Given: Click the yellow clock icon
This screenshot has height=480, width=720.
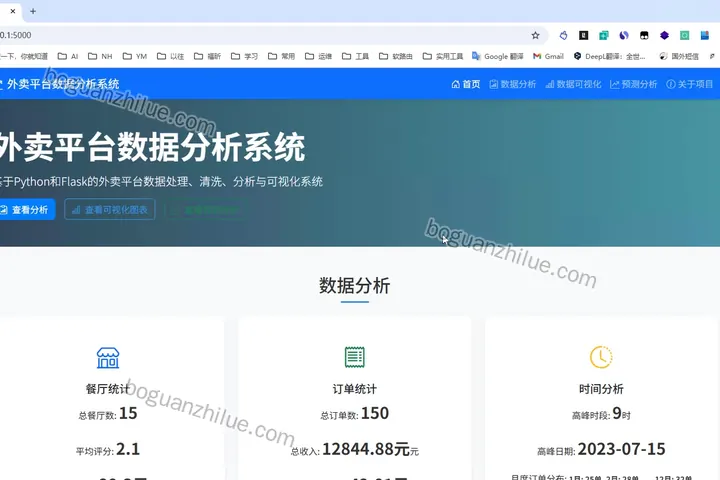Looking at the screenshot, I should pyautogui.click(x=601, y=357).
